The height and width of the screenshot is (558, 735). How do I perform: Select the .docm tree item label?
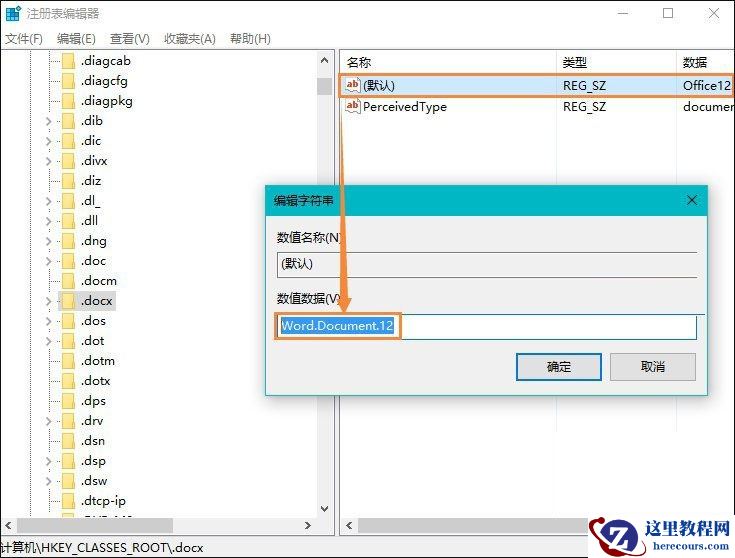[98, 281]
